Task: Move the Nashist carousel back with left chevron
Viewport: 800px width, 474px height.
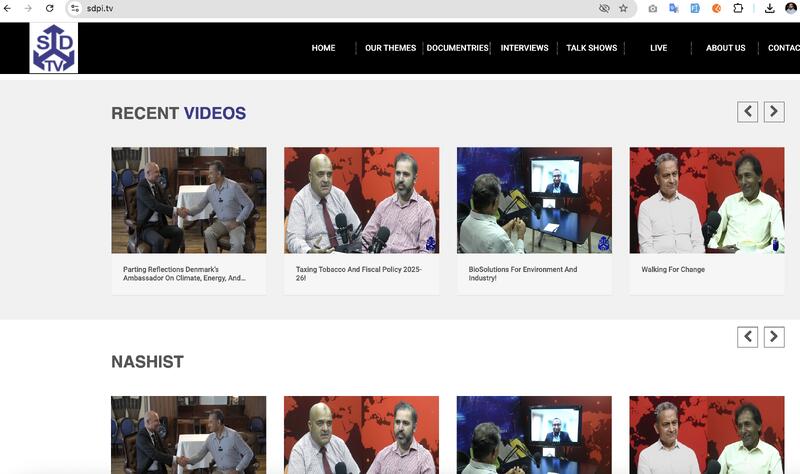Action: (747, 337)
